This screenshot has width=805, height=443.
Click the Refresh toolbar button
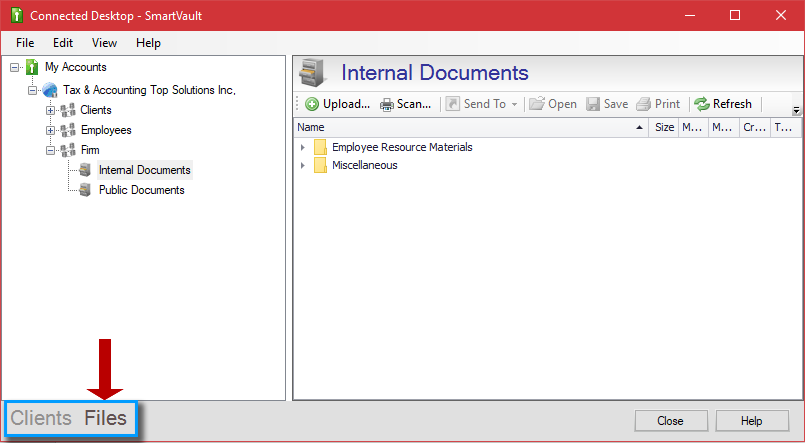coord(723,104)
